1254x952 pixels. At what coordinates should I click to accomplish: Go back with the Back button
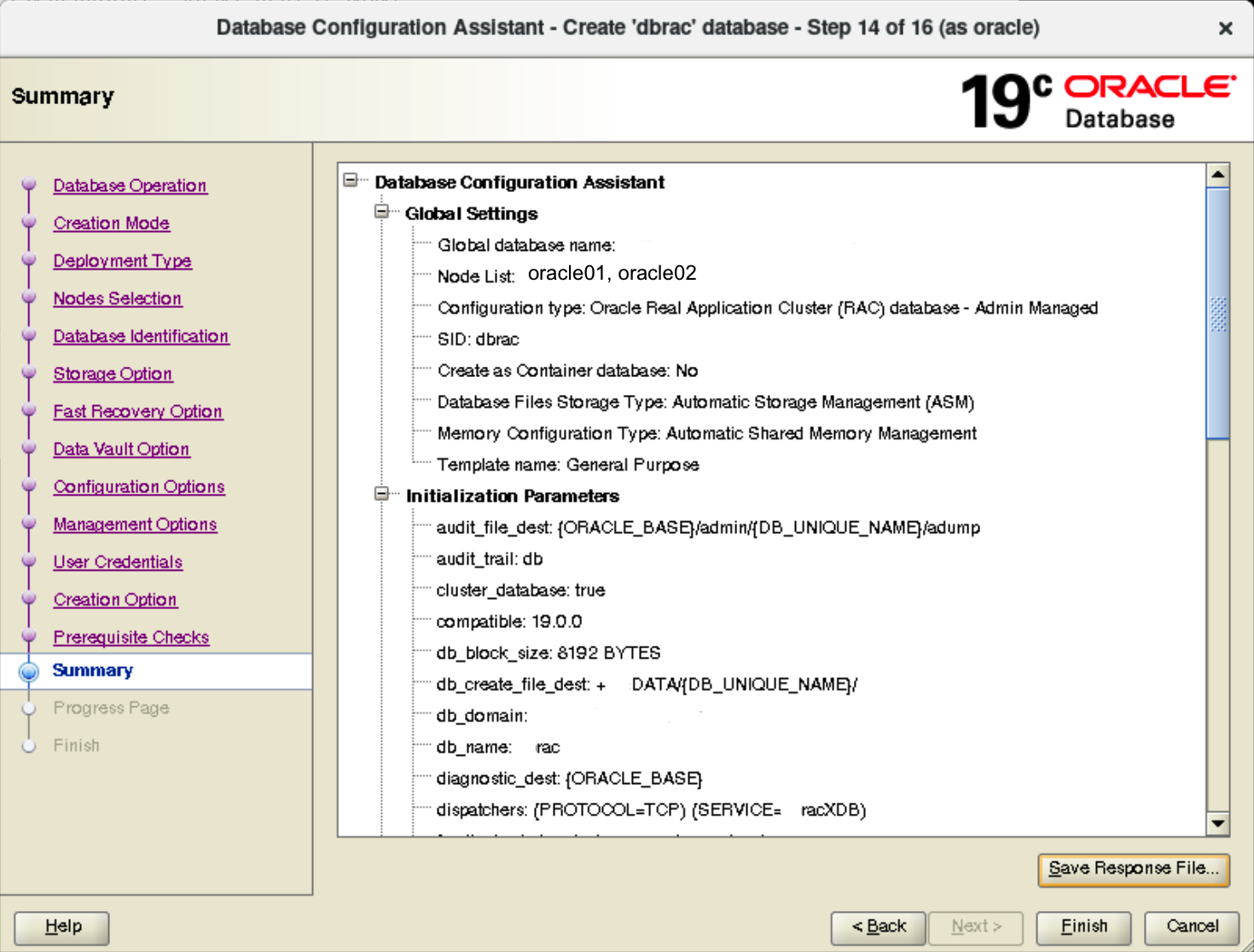(879, 927)
